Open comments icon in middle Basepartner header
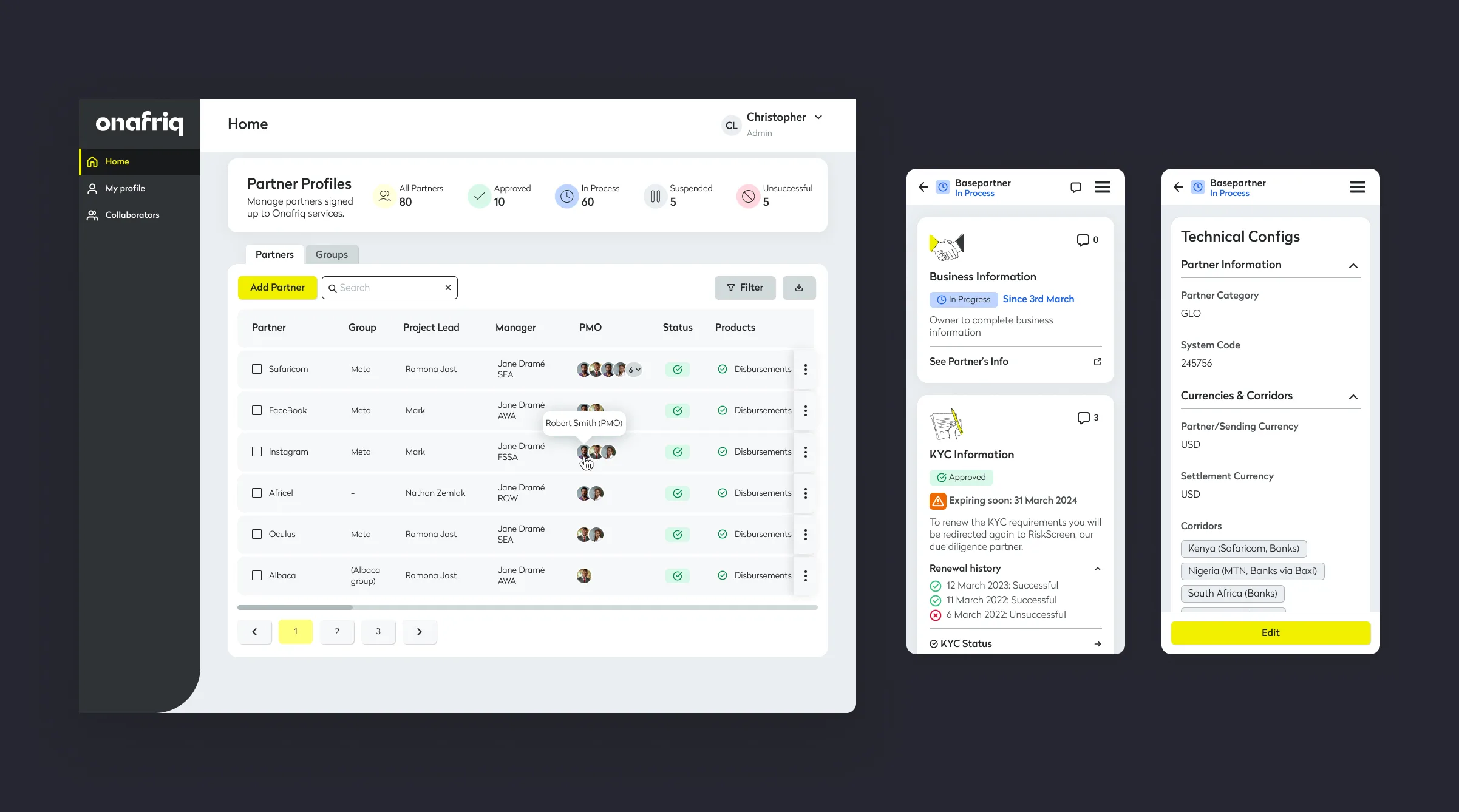Viewport: 1459px width, 812px height. pyautogui.click(x=1076, y=187)
